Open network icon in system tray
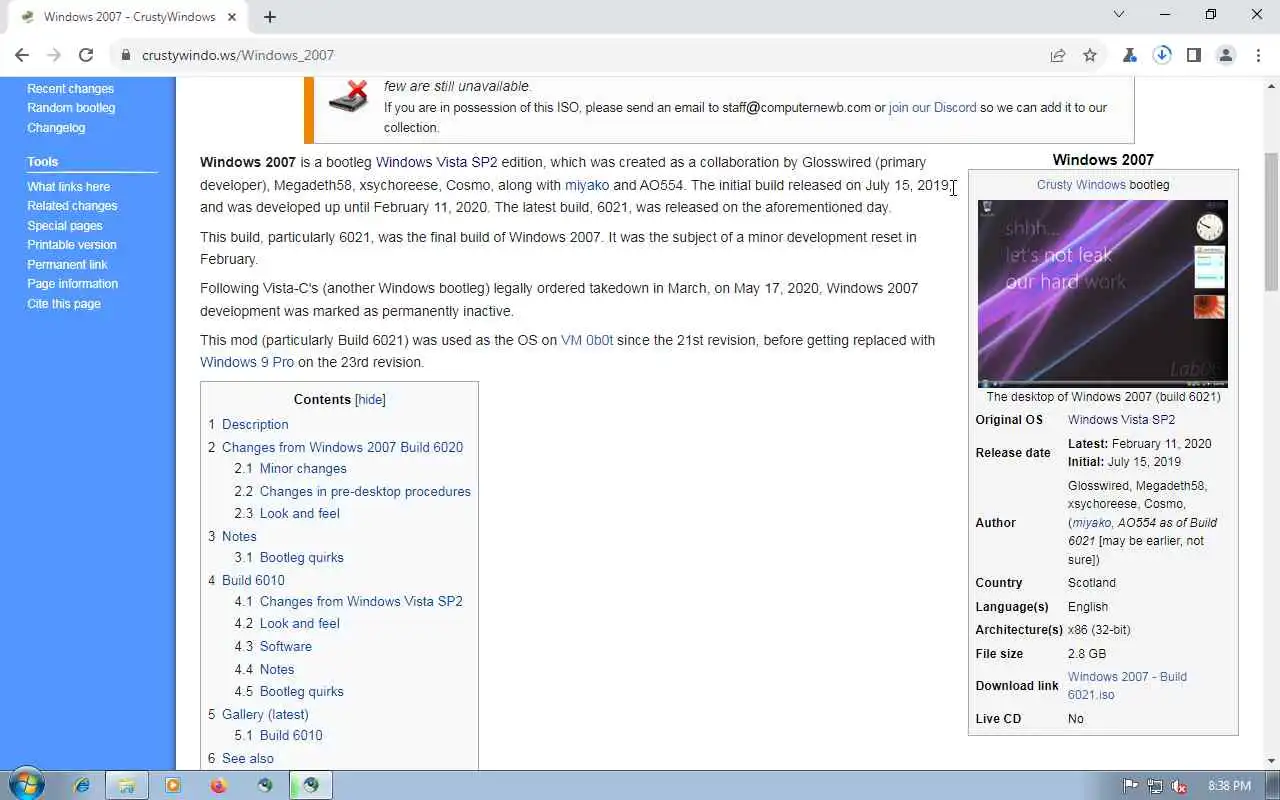 (1155, 786)
